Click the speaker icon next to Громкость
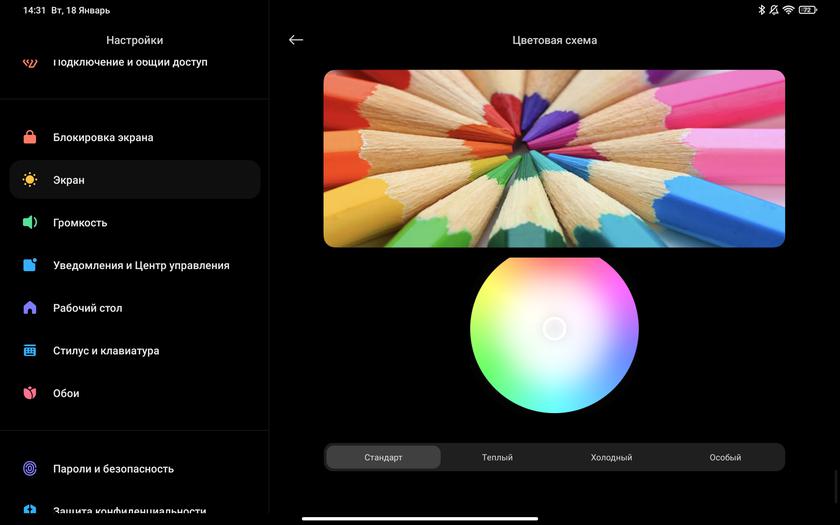Image resolution: width=840 pixels, height=525 pixels. click(x=30, y=223)
